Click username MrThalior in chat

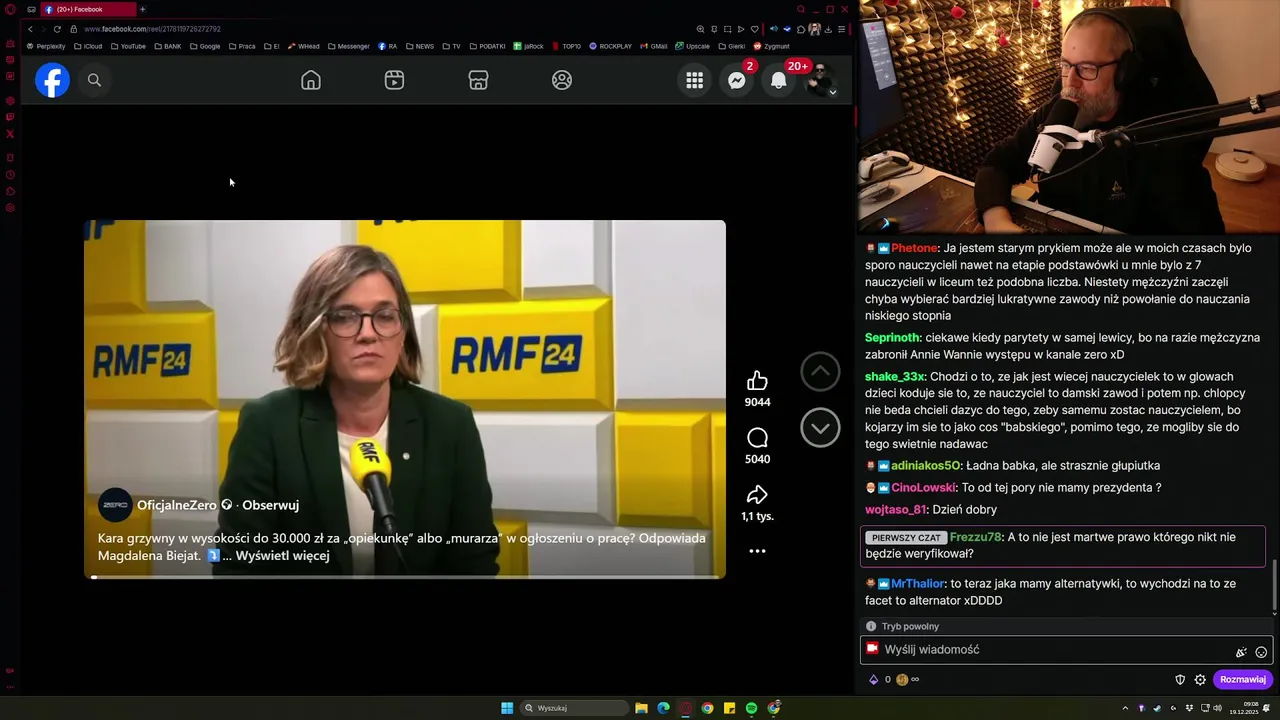[917, 584]
